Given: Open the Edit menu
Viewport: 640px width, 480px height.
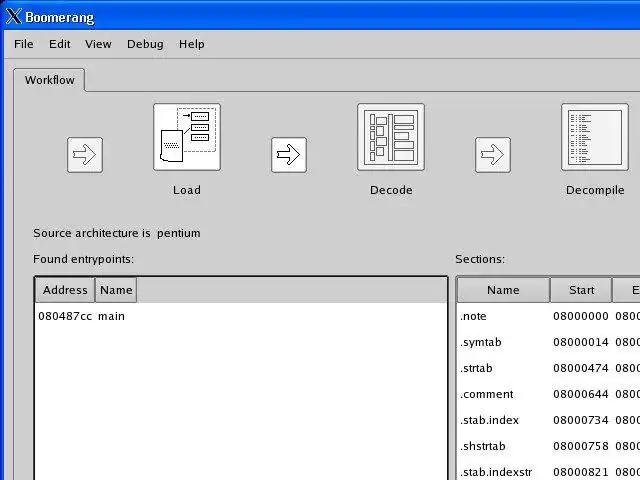Looking at the screenshot, I should 60,44.
